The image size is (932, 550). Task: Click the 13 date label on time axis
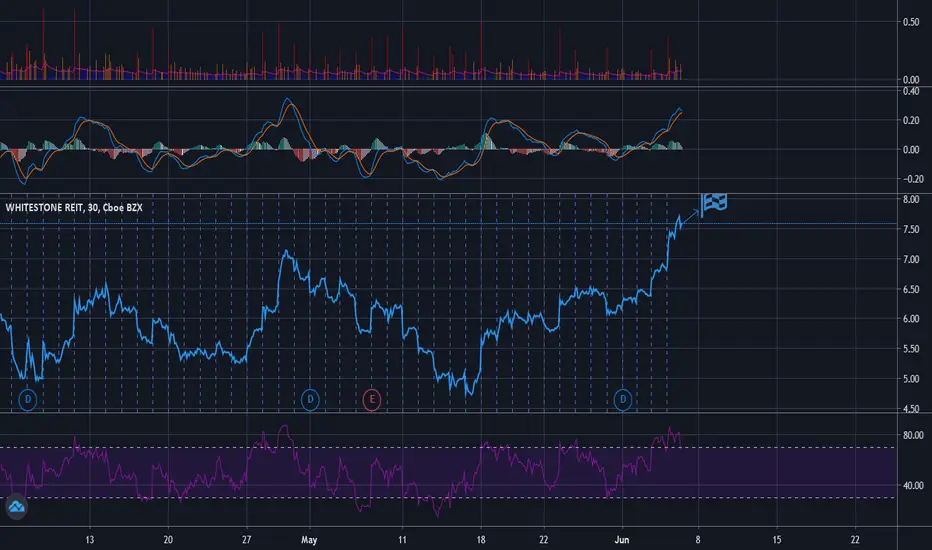click(x=89, y=540)
